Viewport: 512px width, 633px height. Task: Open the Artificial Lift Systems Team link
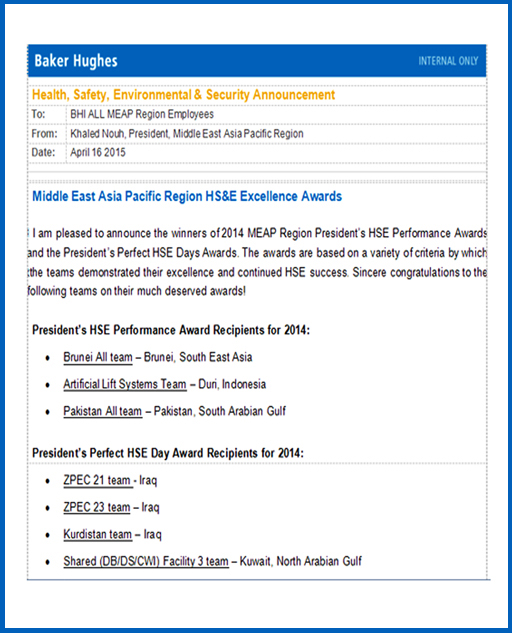(125, 384)
